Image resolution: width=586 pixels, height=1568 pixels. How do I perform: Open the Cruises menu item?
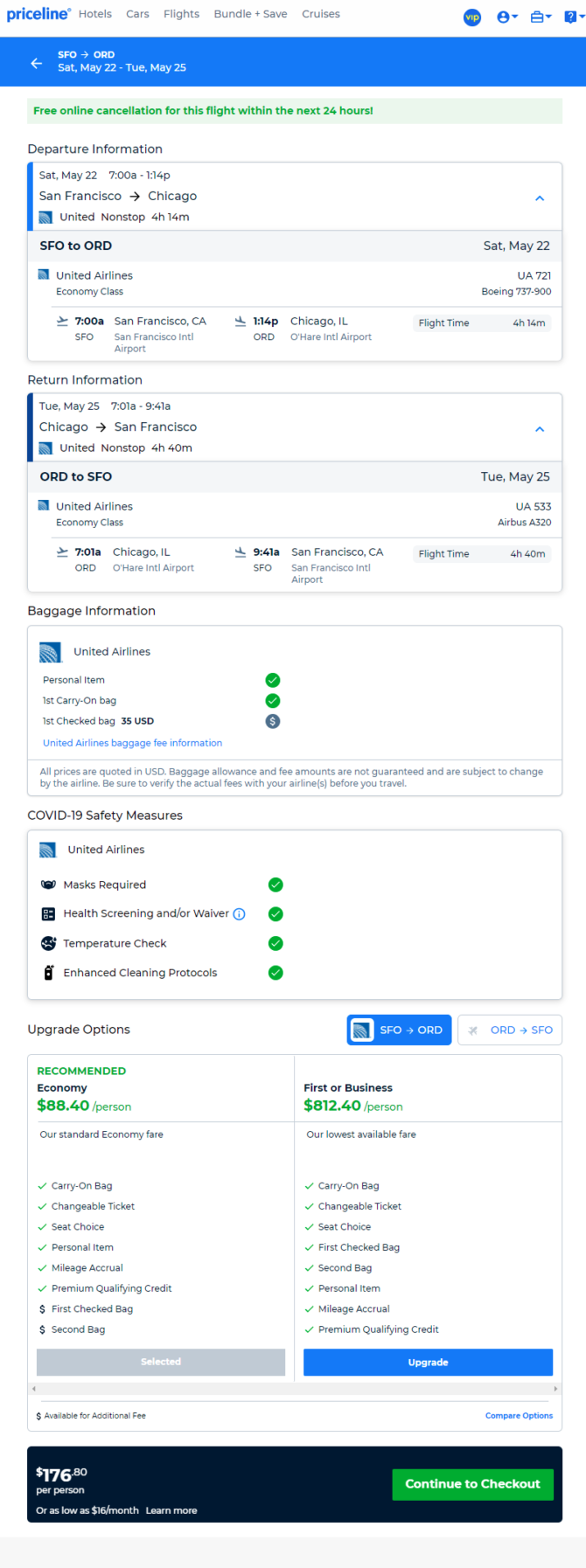point(321,14)
